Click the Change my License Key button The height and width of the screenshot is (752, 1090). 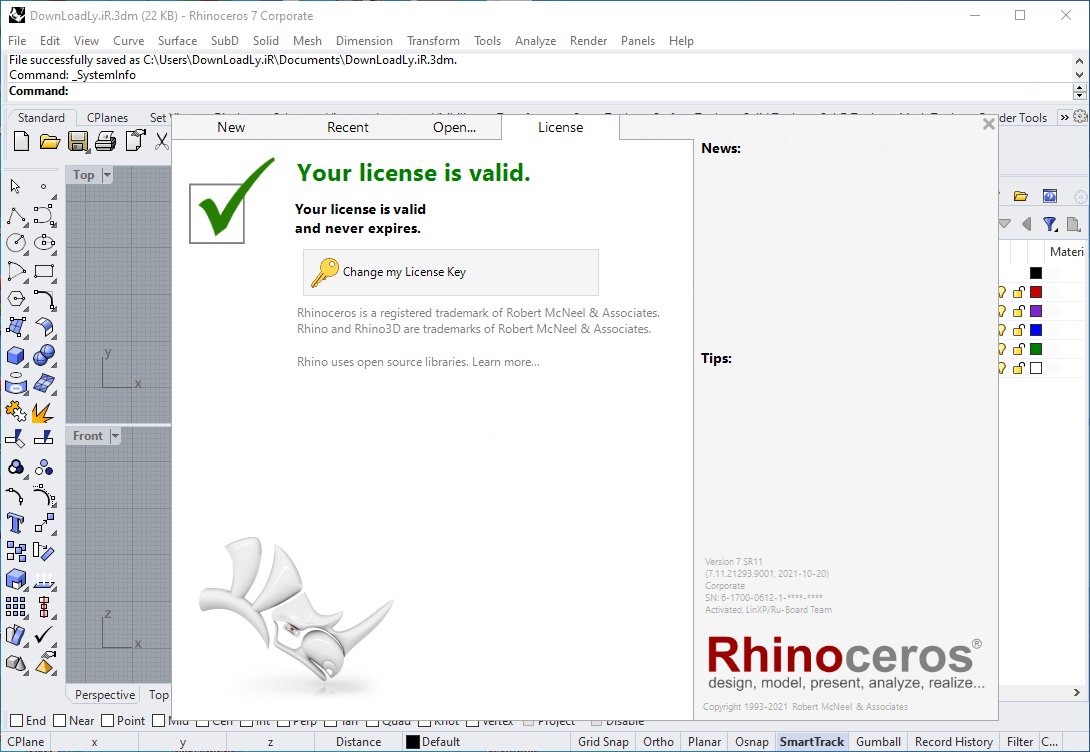tap(450, 272)
